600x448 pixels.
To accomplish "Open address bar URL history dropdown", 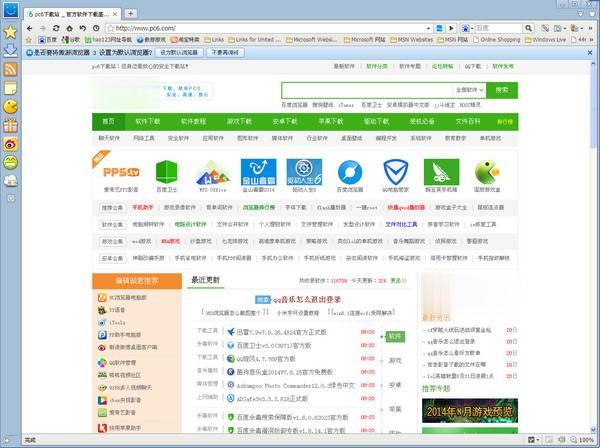I will coord(428,28).
